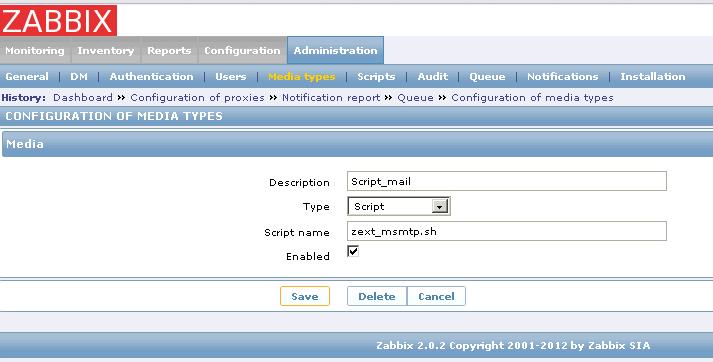Image resolution: width=713 pixels, height=362 pixels.
Task: Open Dashboard link in History
Action: 83,98
